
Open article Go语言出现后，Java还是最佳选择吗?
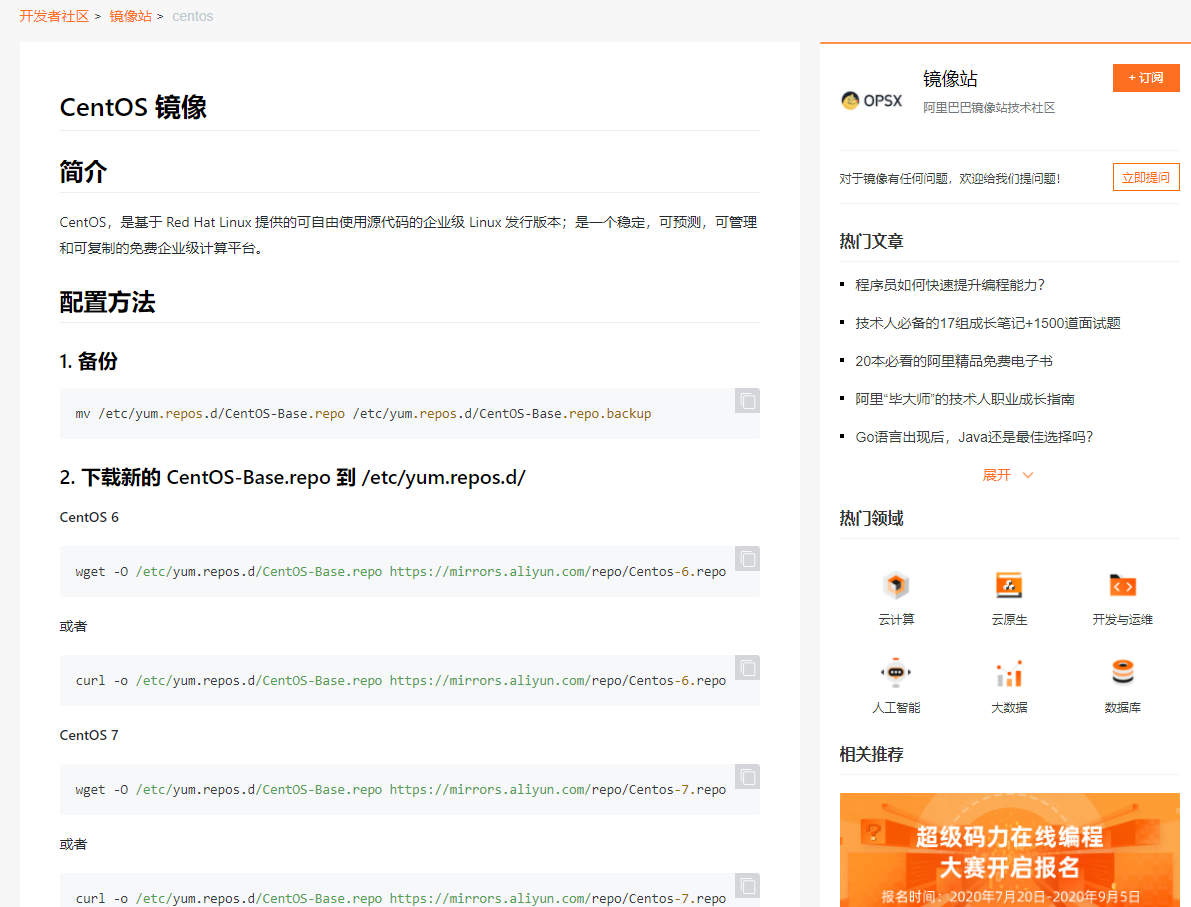(x=974, y=437)
